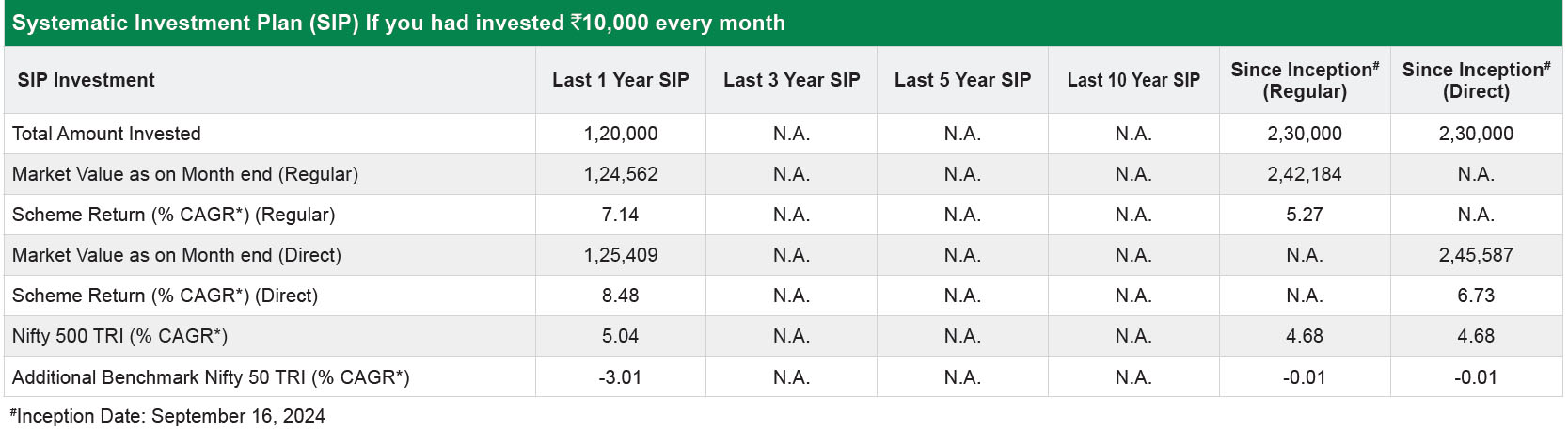The height and width of the screenshot is (432, 1568).
Task: Select the Last 3 Year SIP header
Action: [792, 80]
